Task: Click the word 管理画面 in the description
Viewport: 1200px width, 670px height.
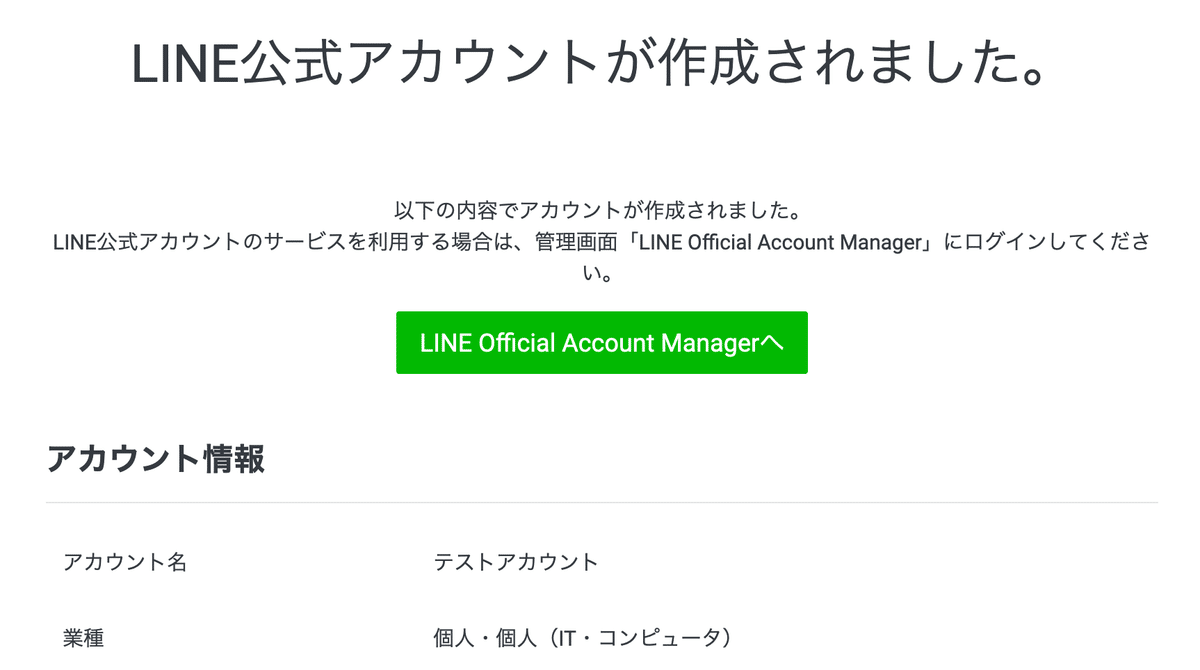Action: (x=578, y=242)
